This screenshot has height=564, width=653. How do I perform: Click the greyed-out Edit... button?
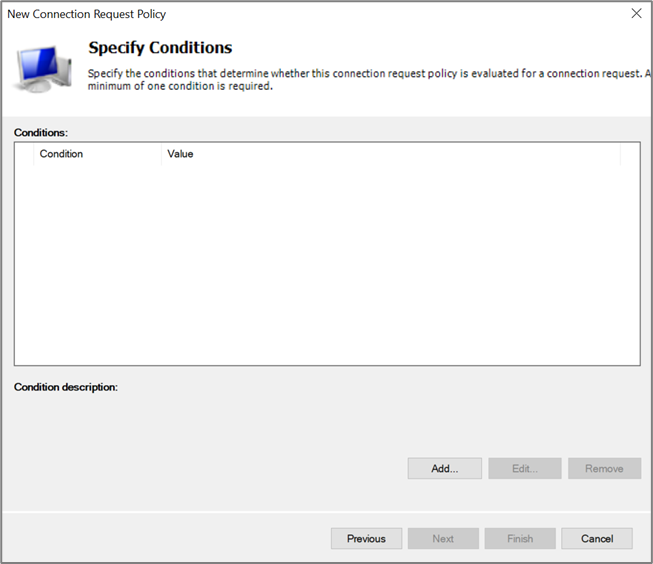[525, 468]
